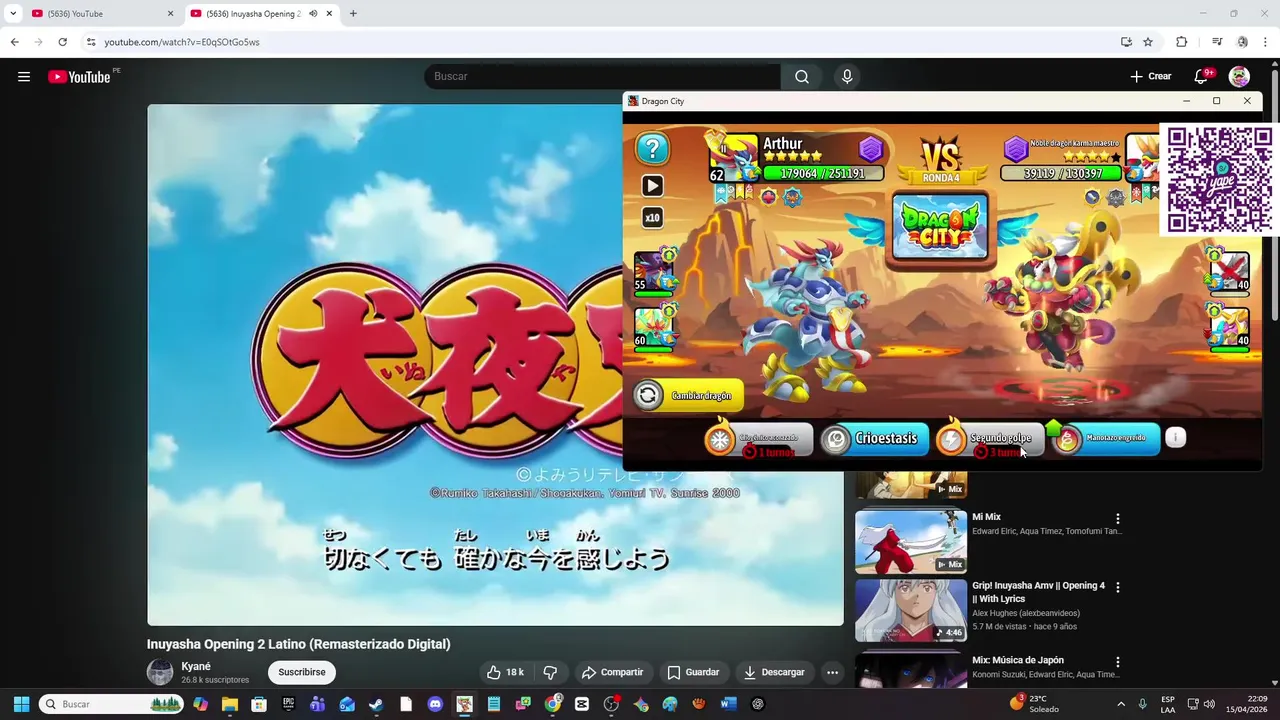
Task: Dislike the Inuyasha video
Action: [550, 672]
